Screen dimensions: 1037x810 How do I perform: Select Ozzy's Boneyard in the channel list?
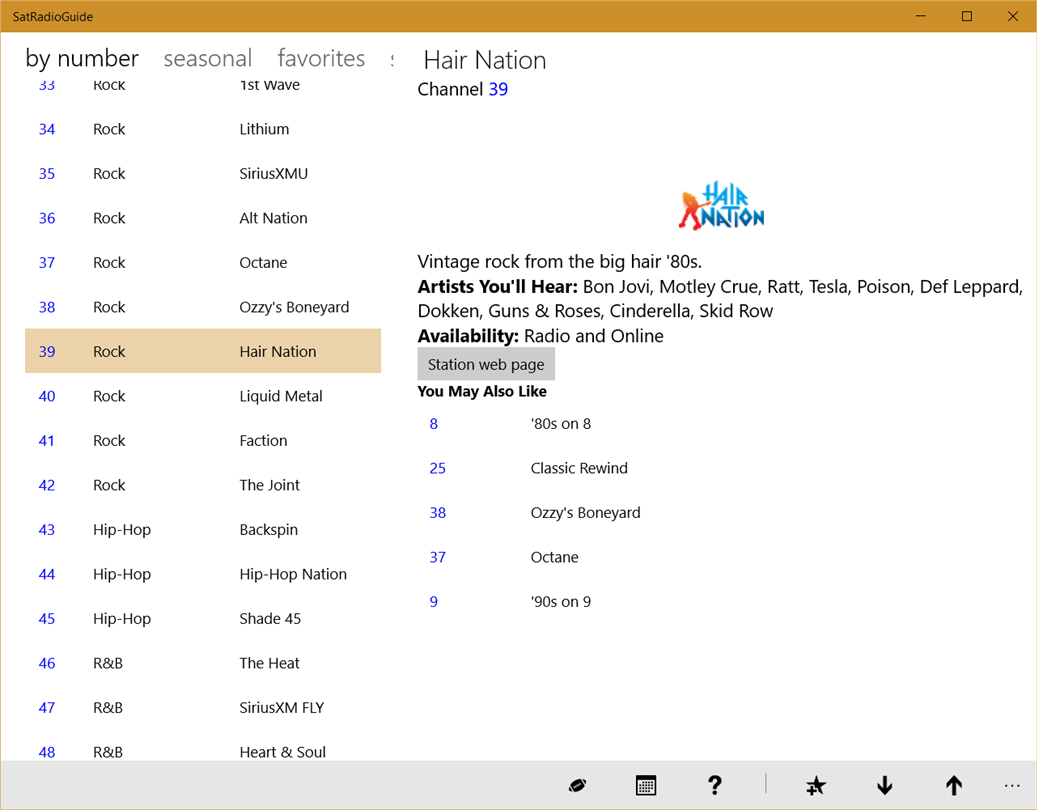(x=203, y=307)
